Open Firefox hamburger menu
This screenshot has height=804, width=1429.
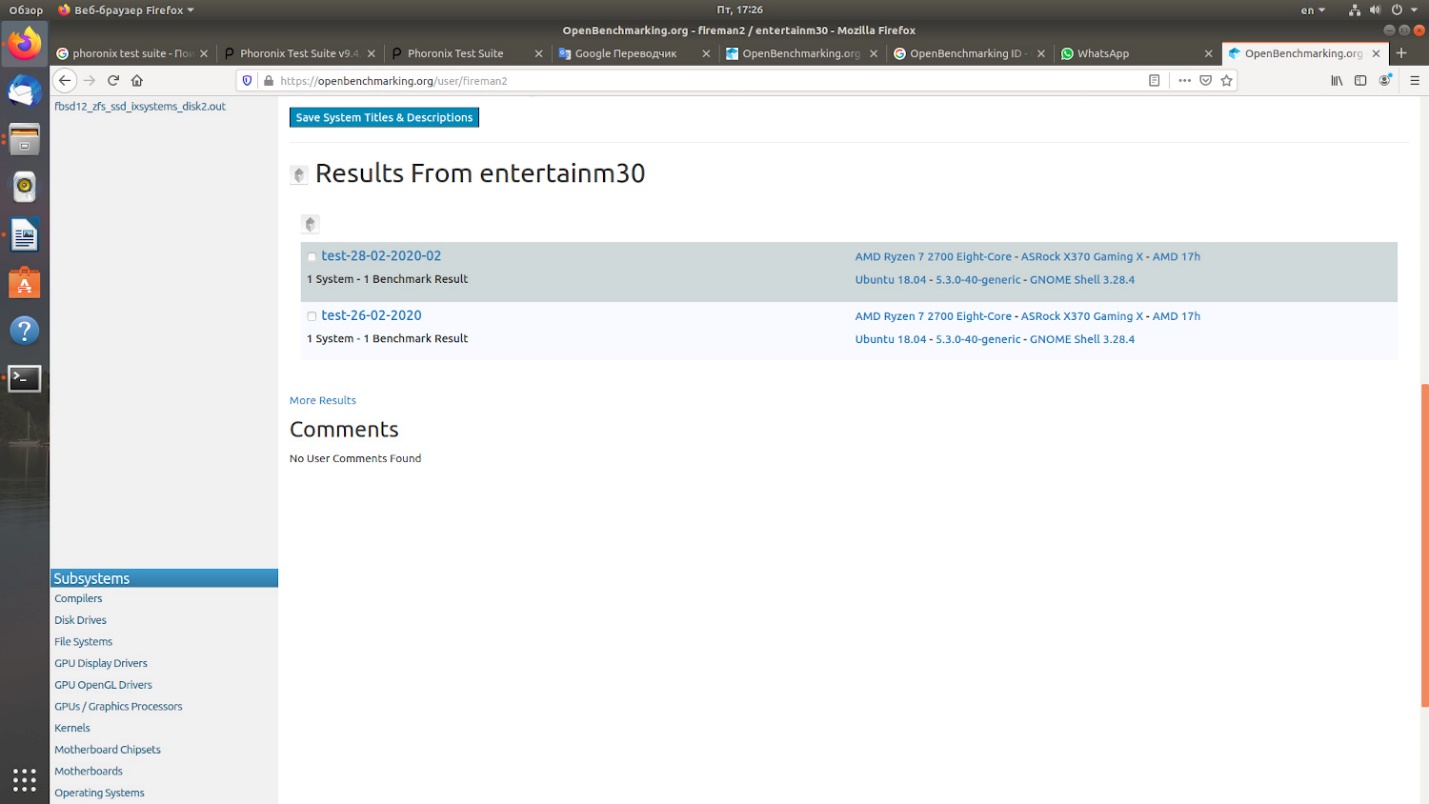(1414, 80)
